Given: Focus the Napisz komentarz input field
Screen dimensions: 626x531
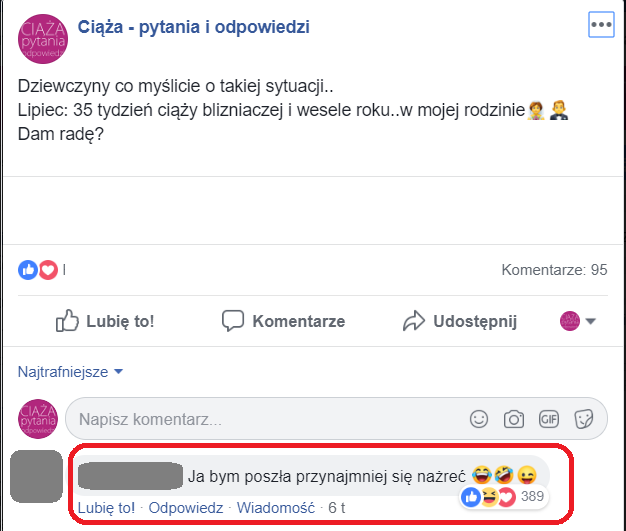Looking at the screenshot, I should point(336,419).
